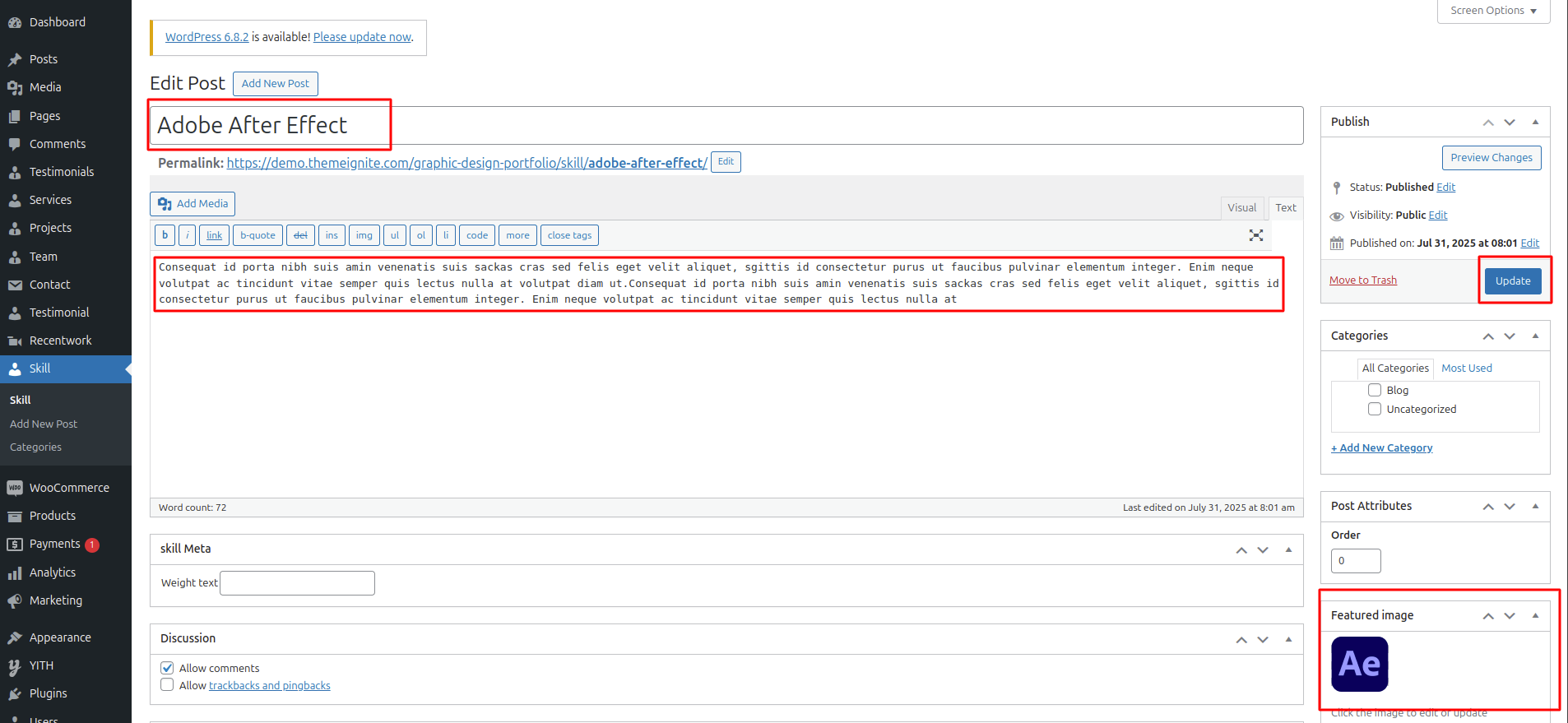Open the Comments sidebar icon
Image resolution: width=1568 pixels, height=723 pixels.
[x=15, y=144]
